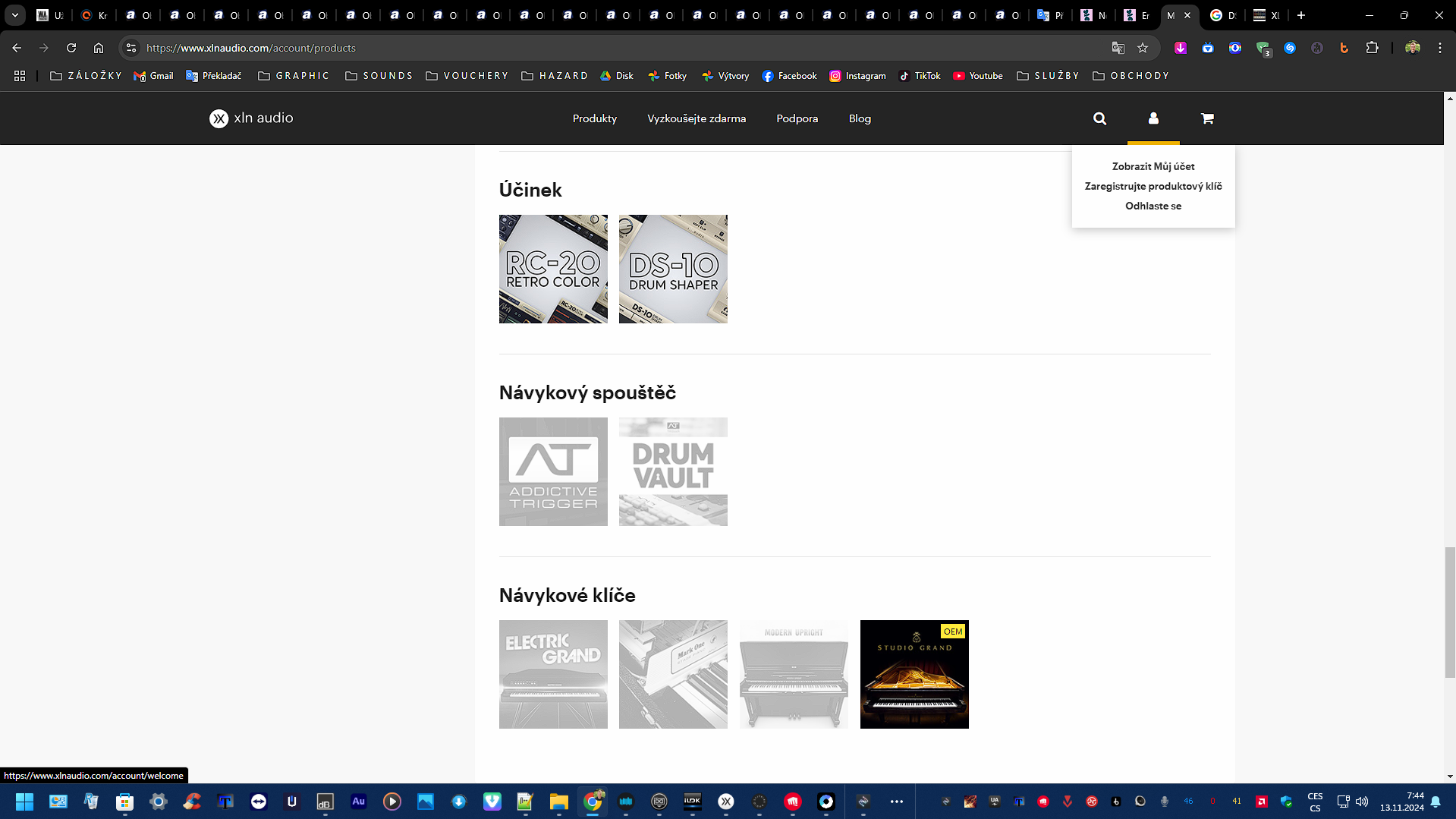This screenshot has height=819, width=1456.
Task: Open the RC-20 Retro Color product
Action: click(553, 269)
